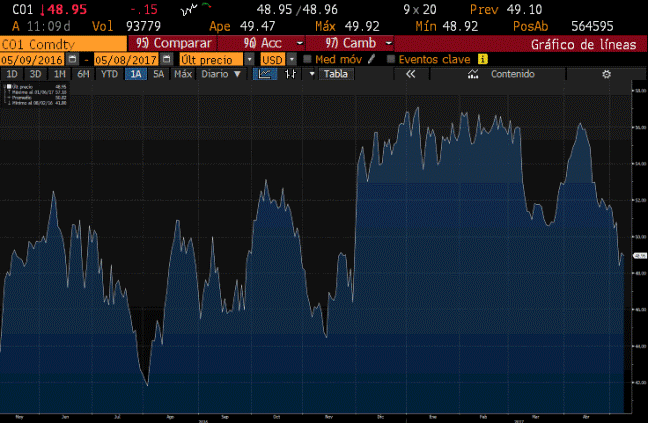Click the chart legend statistics box
This screenshot has height=423, width=648.
click(35, 95)
